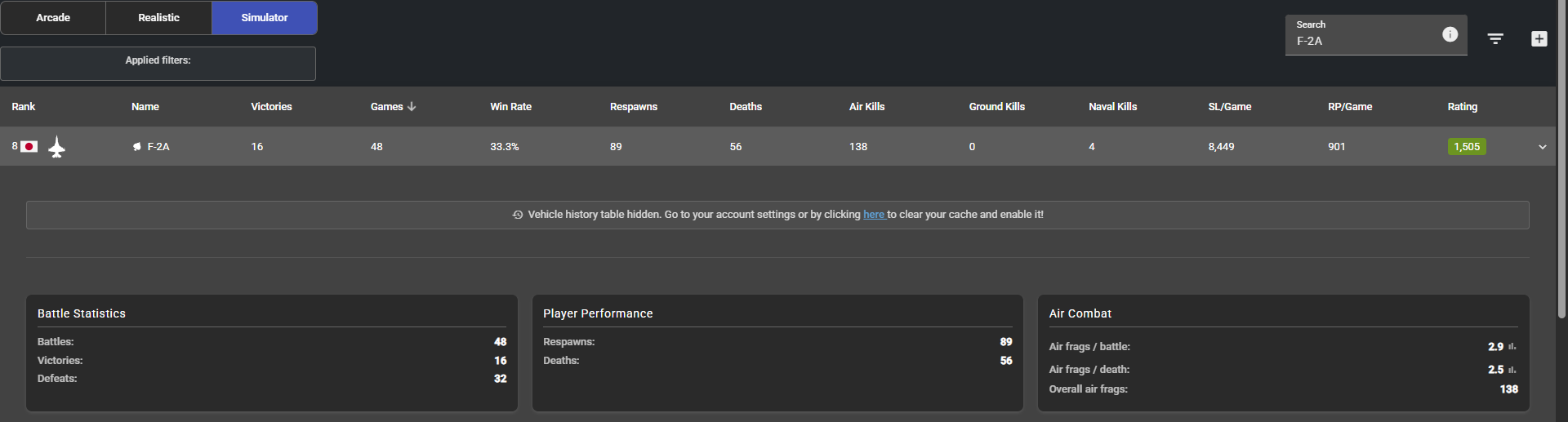The height and width of the screenshot is (422, 1568).
Task: Click the chart icon beside Air frags / death
Action: [1512, 370]
